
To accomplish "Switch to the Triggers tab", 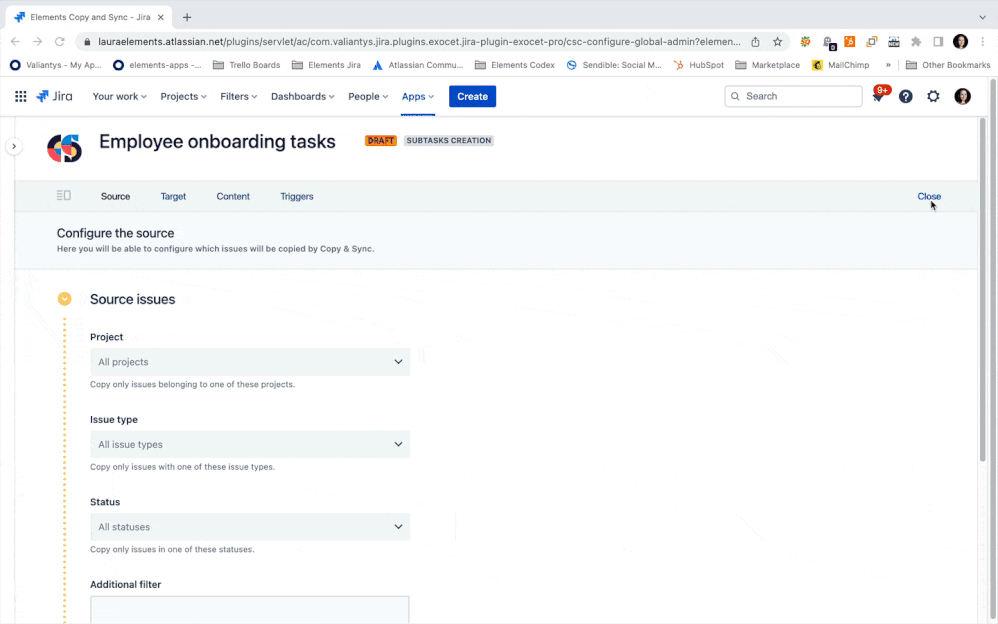I will [x=296, y=196].
